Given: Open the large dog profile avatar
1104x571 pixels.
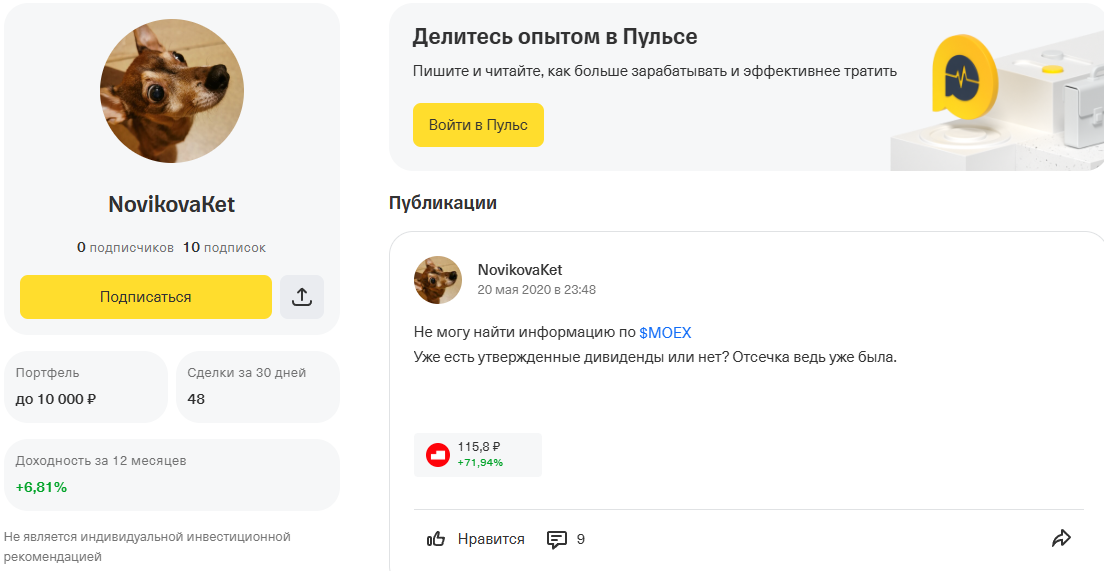Looking at the screenshot, I should pyautogui.click(x=172, y=91).
